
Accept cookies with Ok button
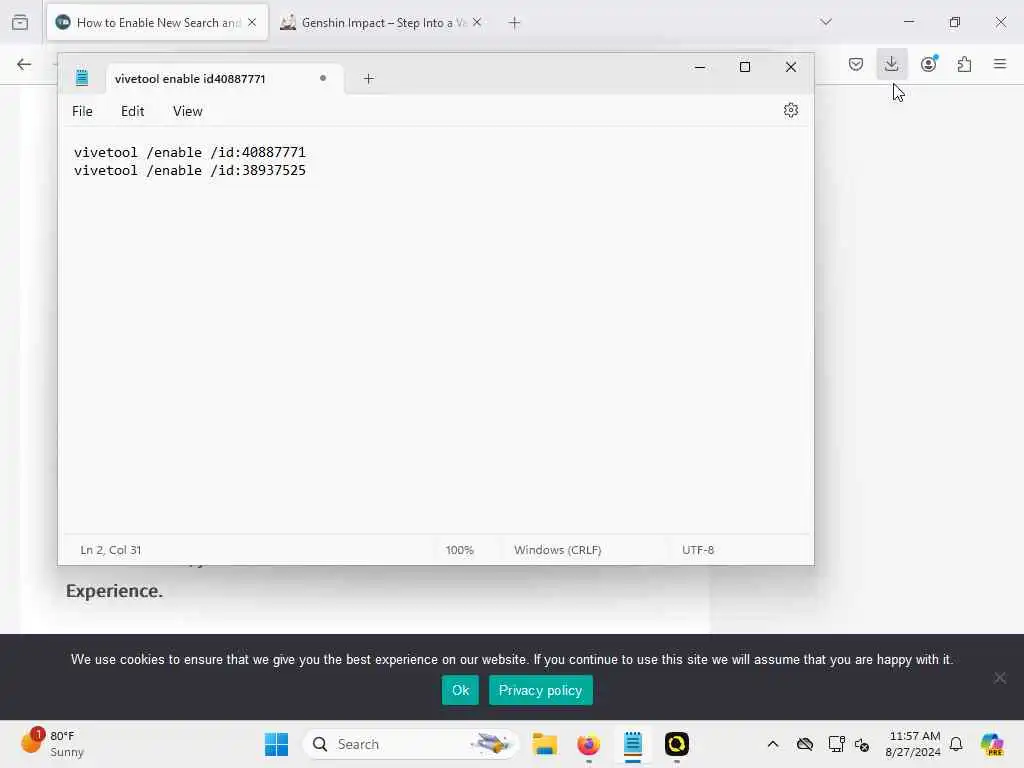click(x=460, y=690)
